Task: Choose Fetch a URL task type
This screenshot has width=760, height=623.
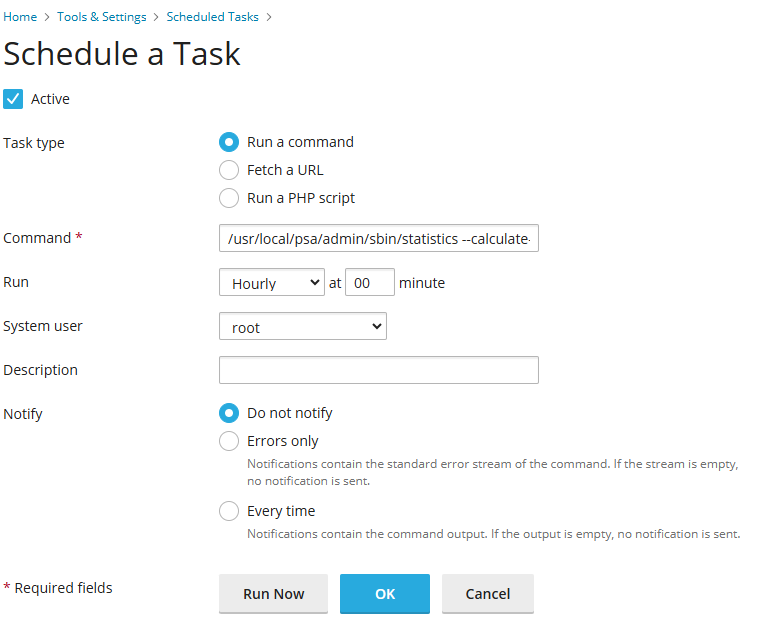Action: click(229, 170)
